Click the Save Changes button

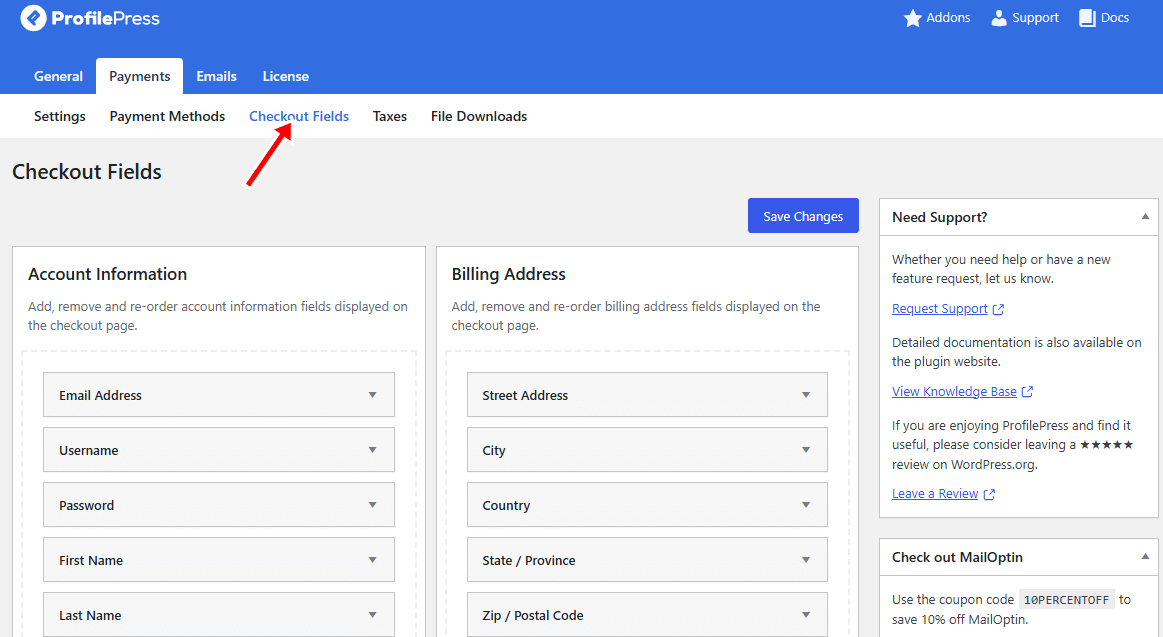[x=803, y=216]
